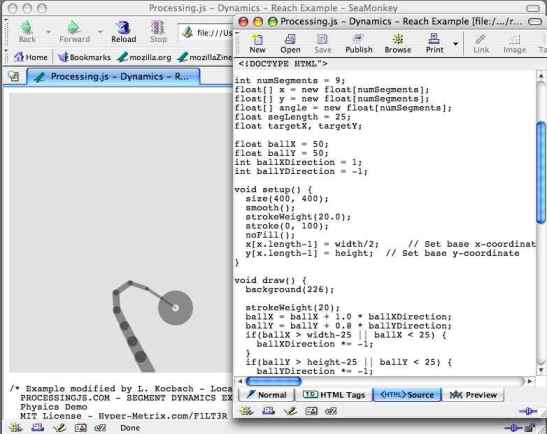Screen dimensions: 547x434
Task: Switch to the HTML Tags tab
Action: 334,395
